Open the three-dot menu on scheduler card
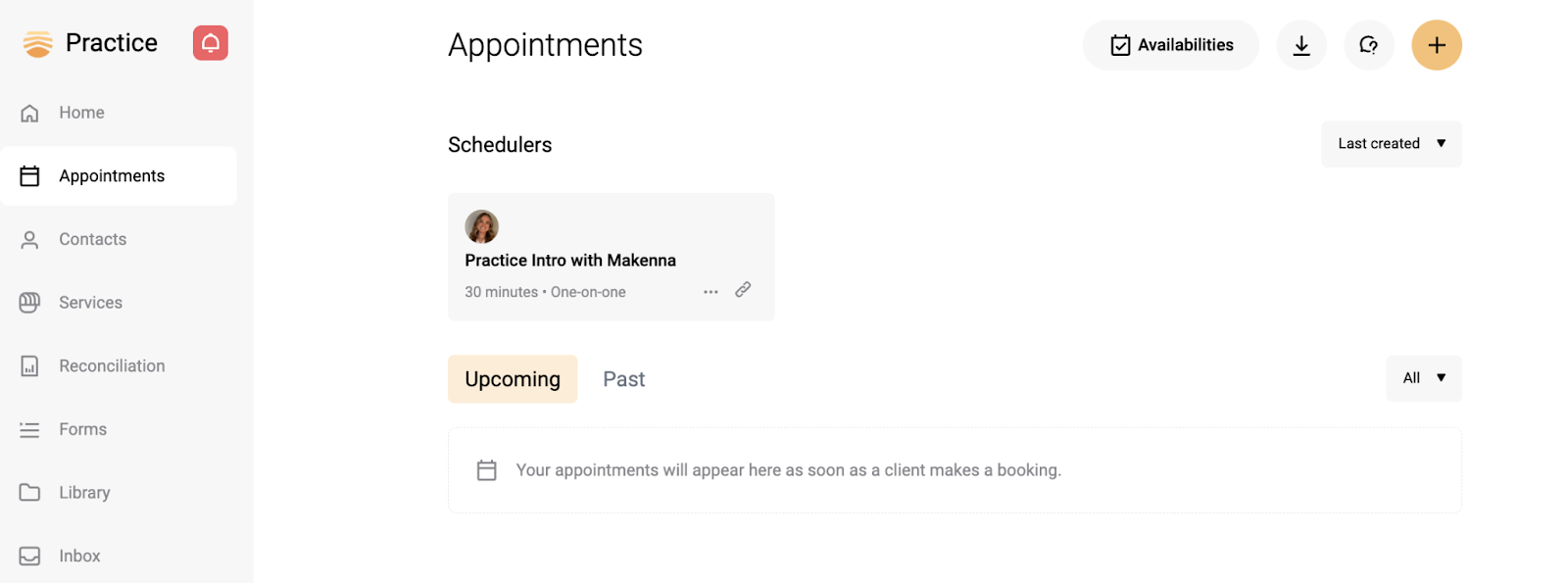Viewport: 1568px width, 583px height. point(710,292)
